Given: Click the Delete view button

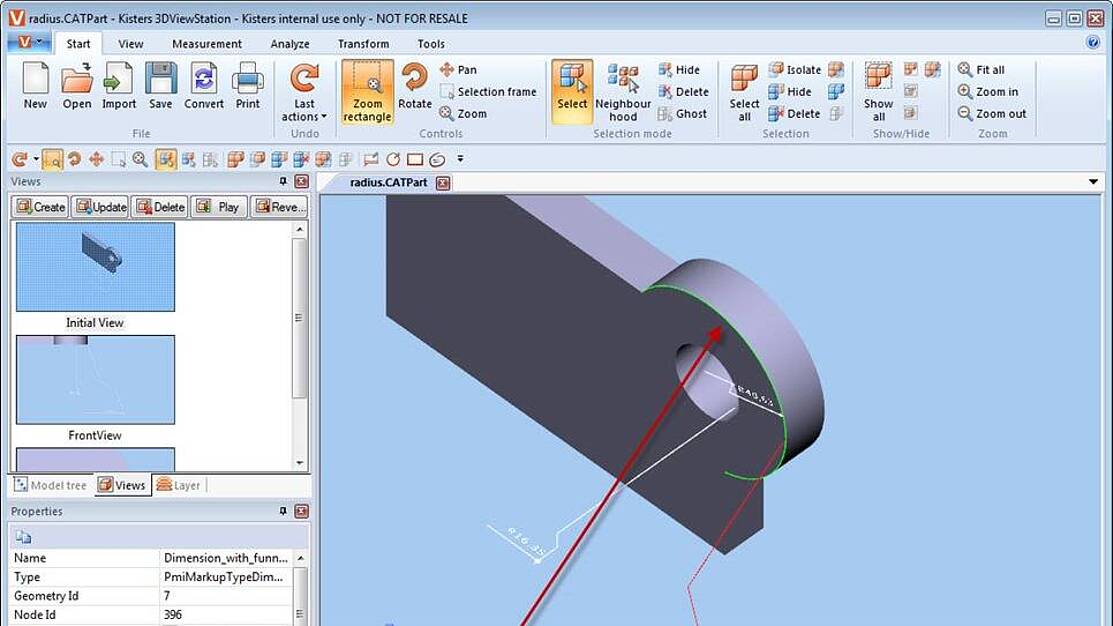Looking at the screenshot, I should click(160, 207).
